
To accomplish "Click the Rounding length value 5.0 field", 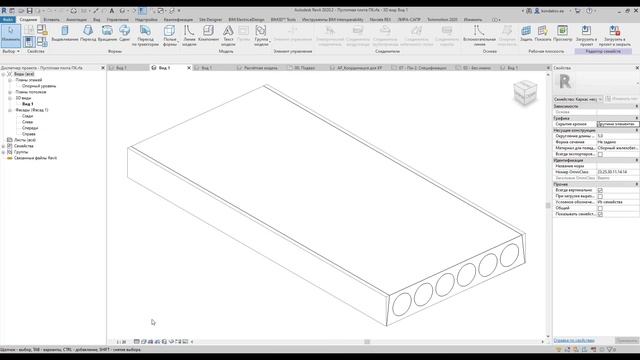I will (x=618, y=136).
